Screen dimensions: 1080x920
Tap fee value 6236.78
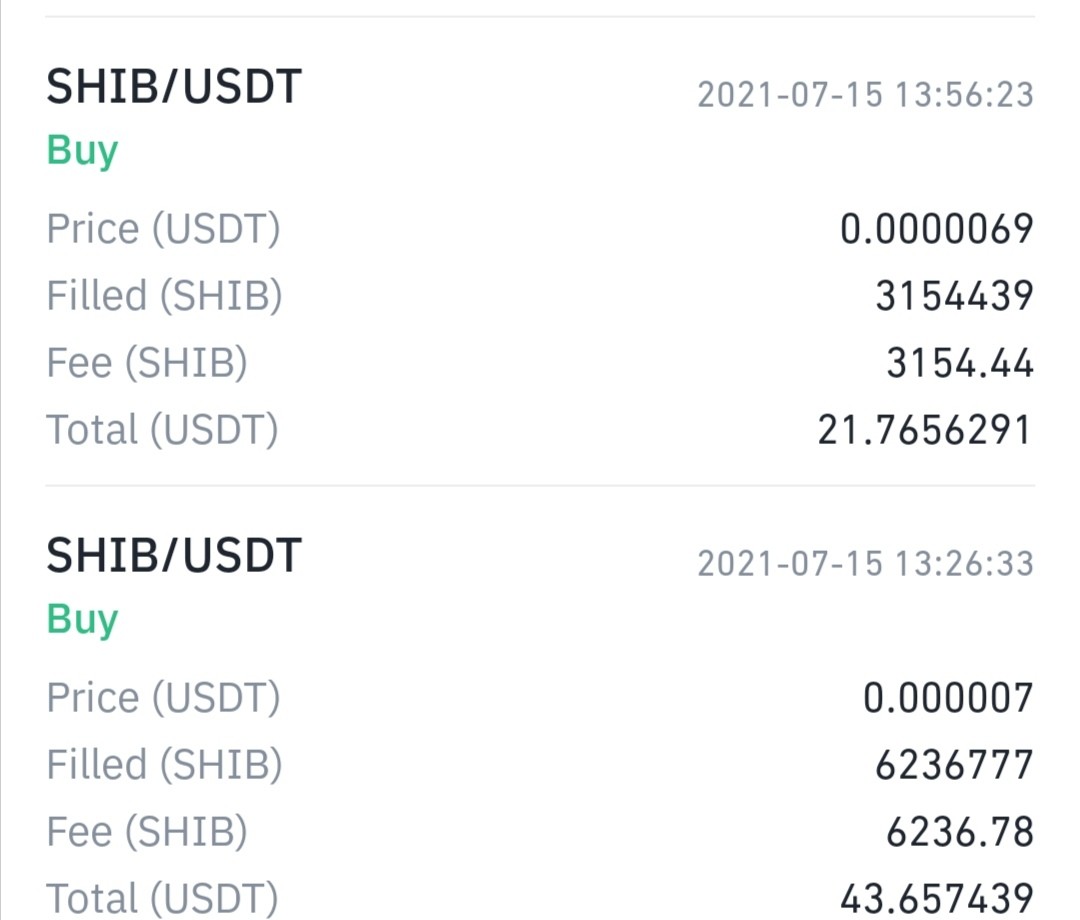tap(960, 832)
